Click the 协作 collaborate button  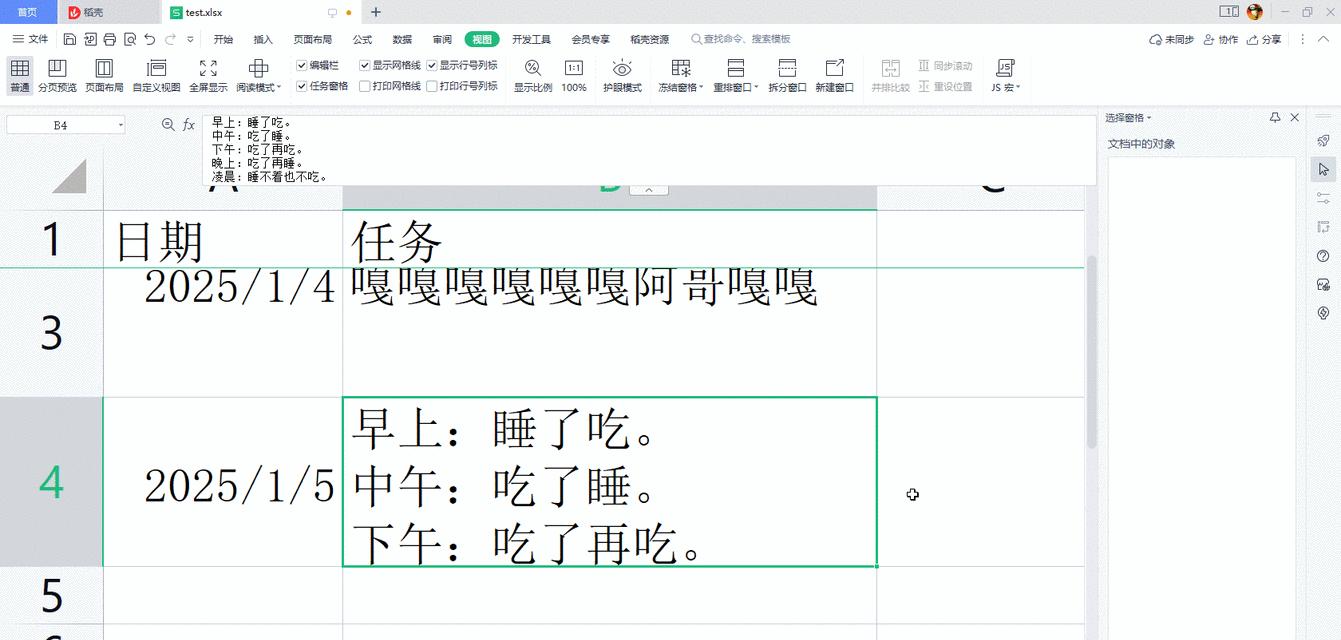coord(1220,40)
